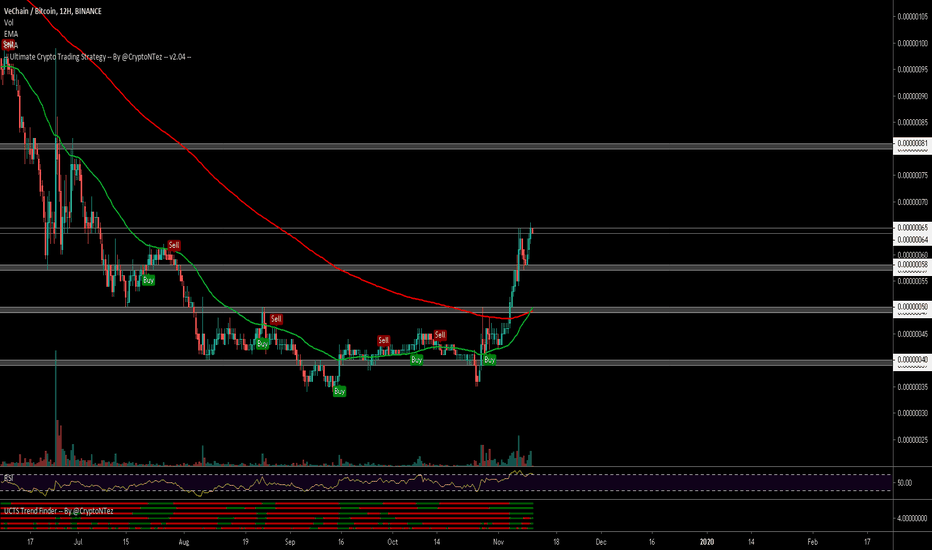Click the 0.00000090 price axis value

[x=912, y=96]
